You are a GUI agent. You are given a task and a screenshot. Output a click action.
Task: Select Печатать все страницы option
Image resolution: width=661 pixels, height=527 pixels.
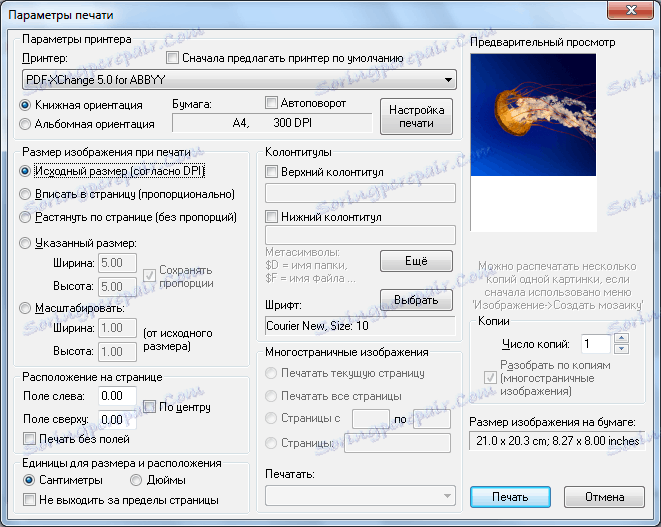click(x=271, y=396)
